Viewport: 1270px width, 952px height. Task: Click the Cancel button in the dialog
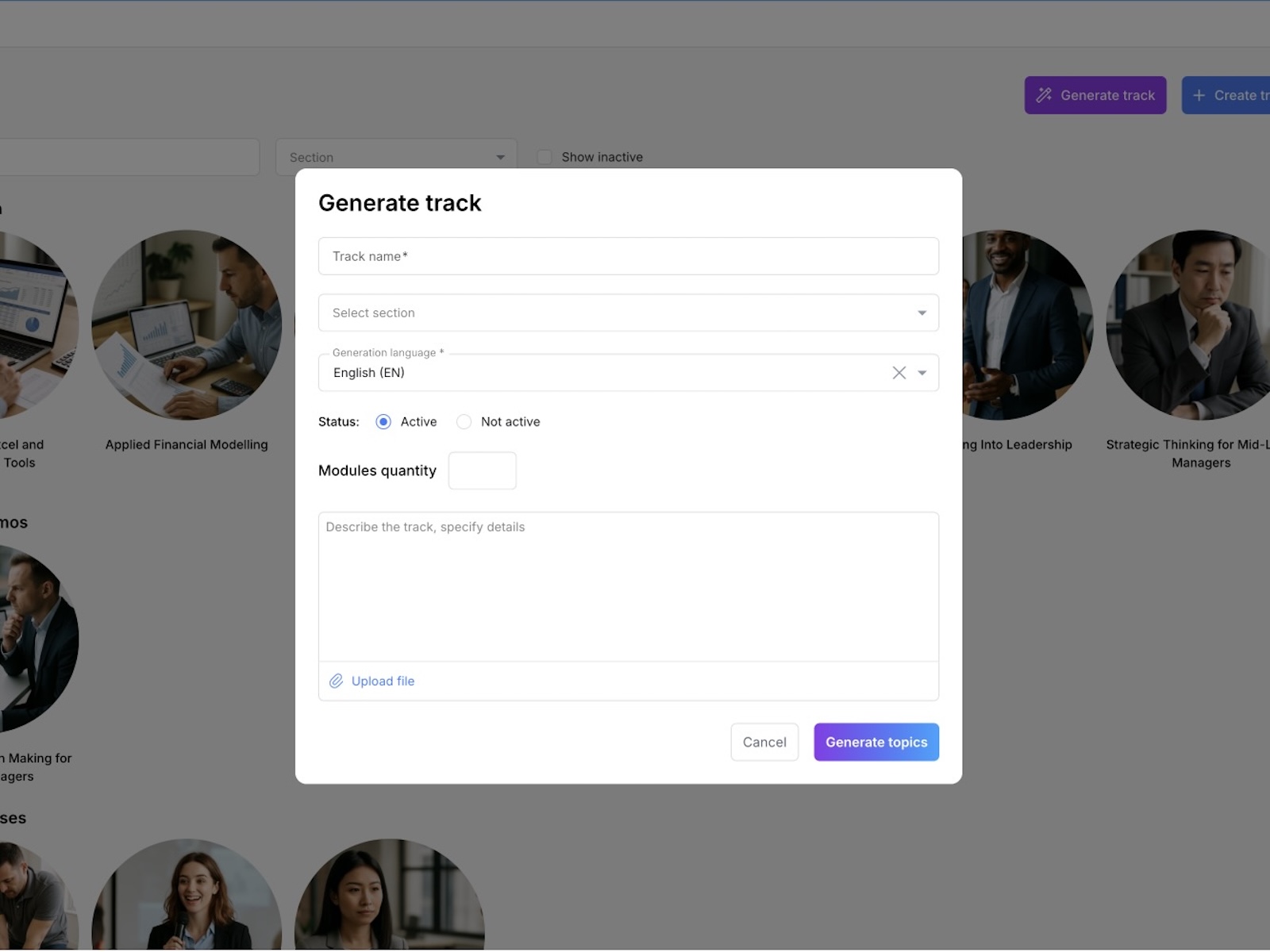click(x=764, y=742)
